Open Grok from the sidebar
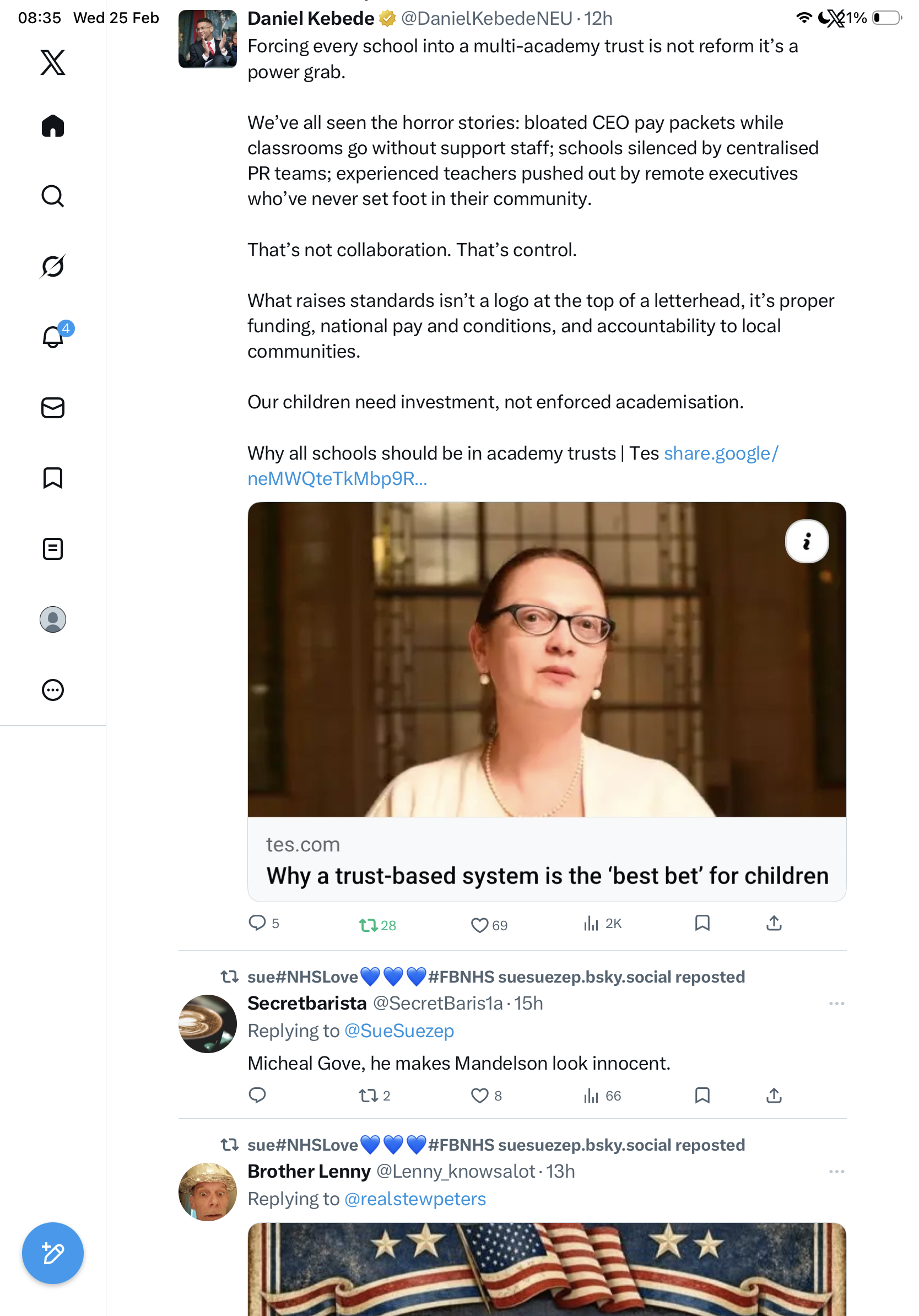The width and height of the screenshot is (919, 1316). 53,266
